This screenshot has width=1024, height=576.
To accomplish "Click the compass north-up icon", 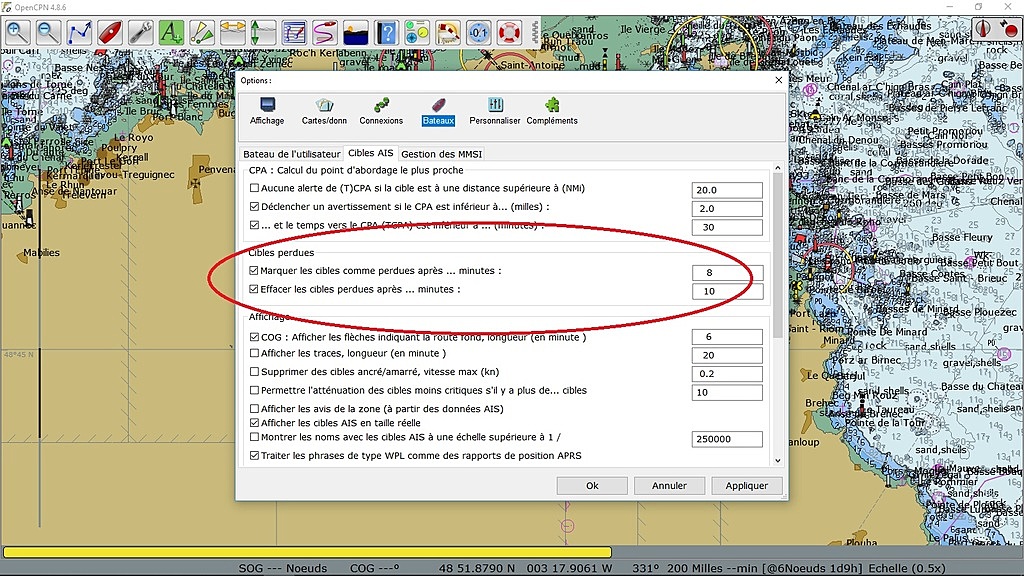I will pyautogui.click(x=984, y=29).
